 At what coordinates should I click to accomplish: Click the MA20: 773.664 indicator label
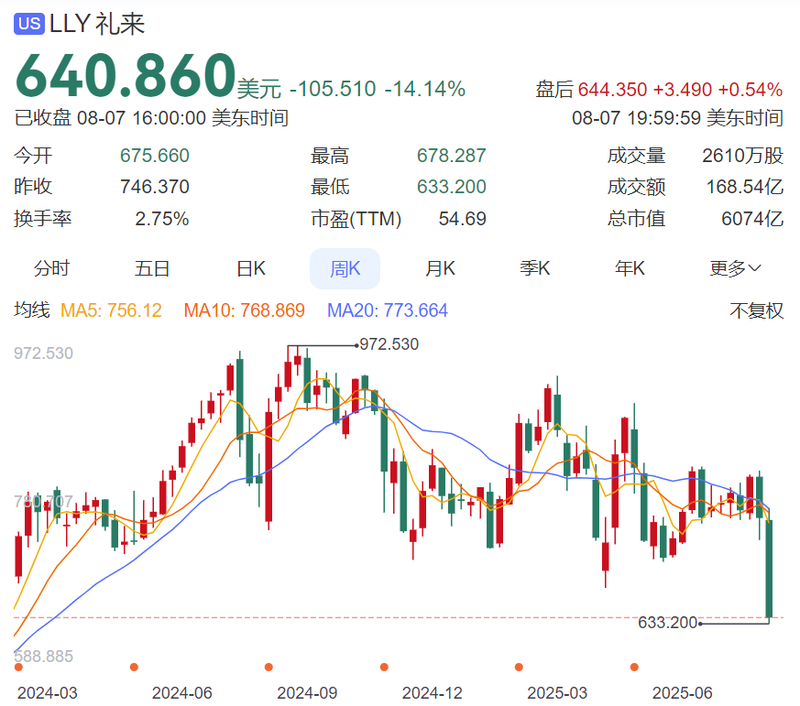387,310
